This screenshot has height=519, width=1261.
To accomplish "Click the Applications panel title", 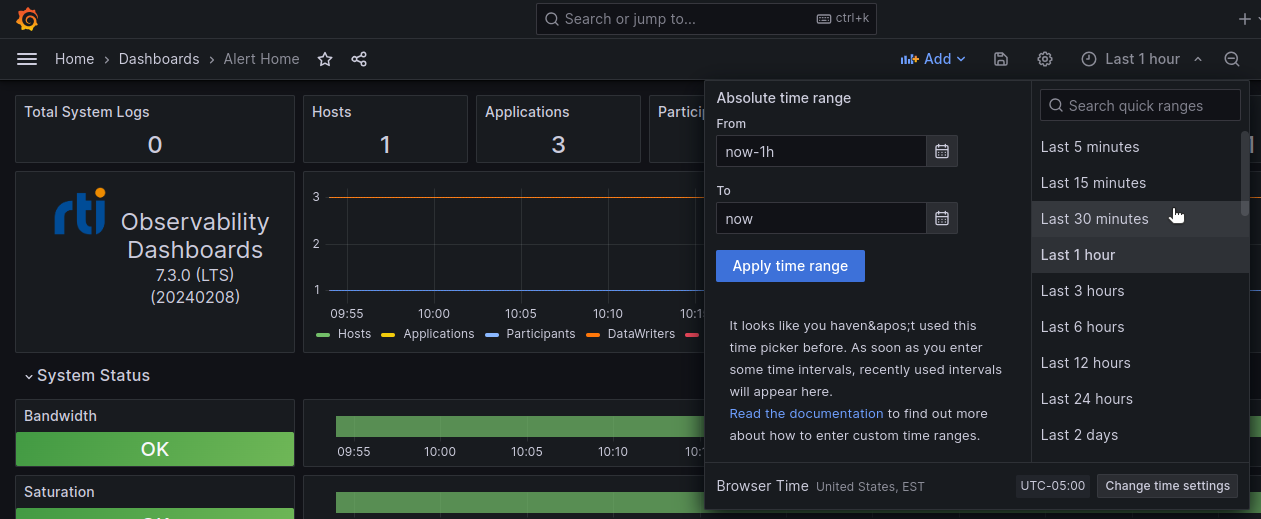I will click(527, 112).
